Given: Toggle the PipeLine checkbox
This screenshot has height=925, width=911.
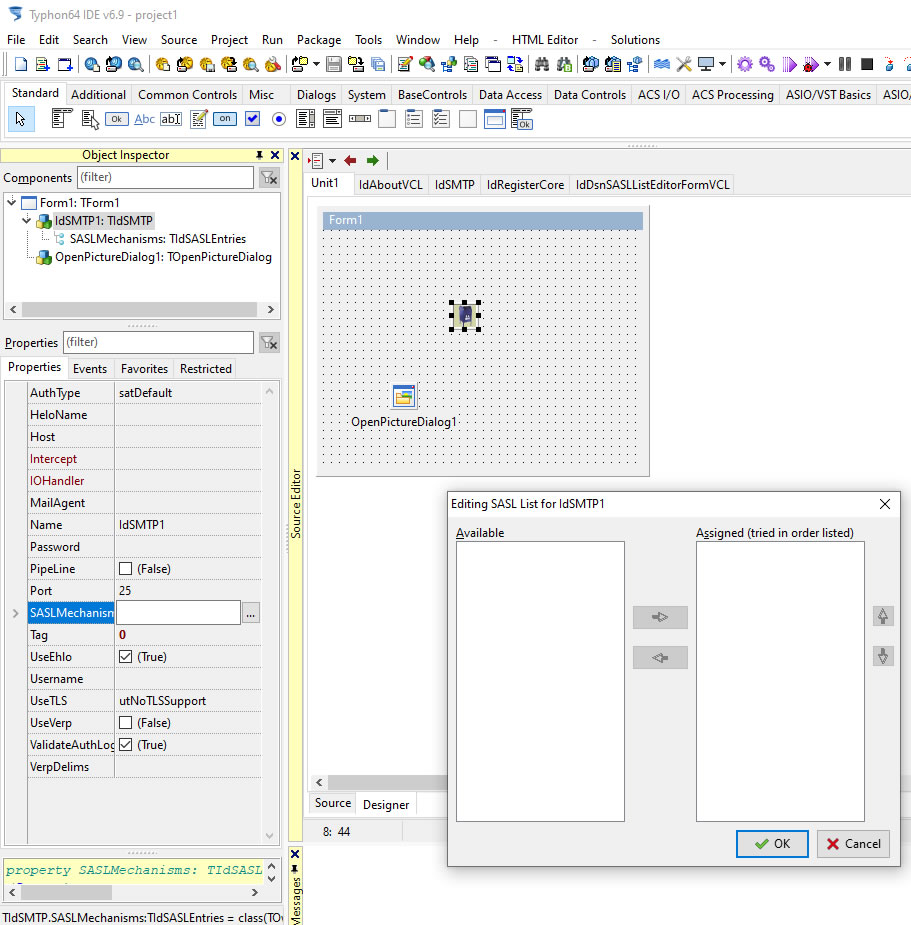Looking at the screenshot, I should (126, 569).
